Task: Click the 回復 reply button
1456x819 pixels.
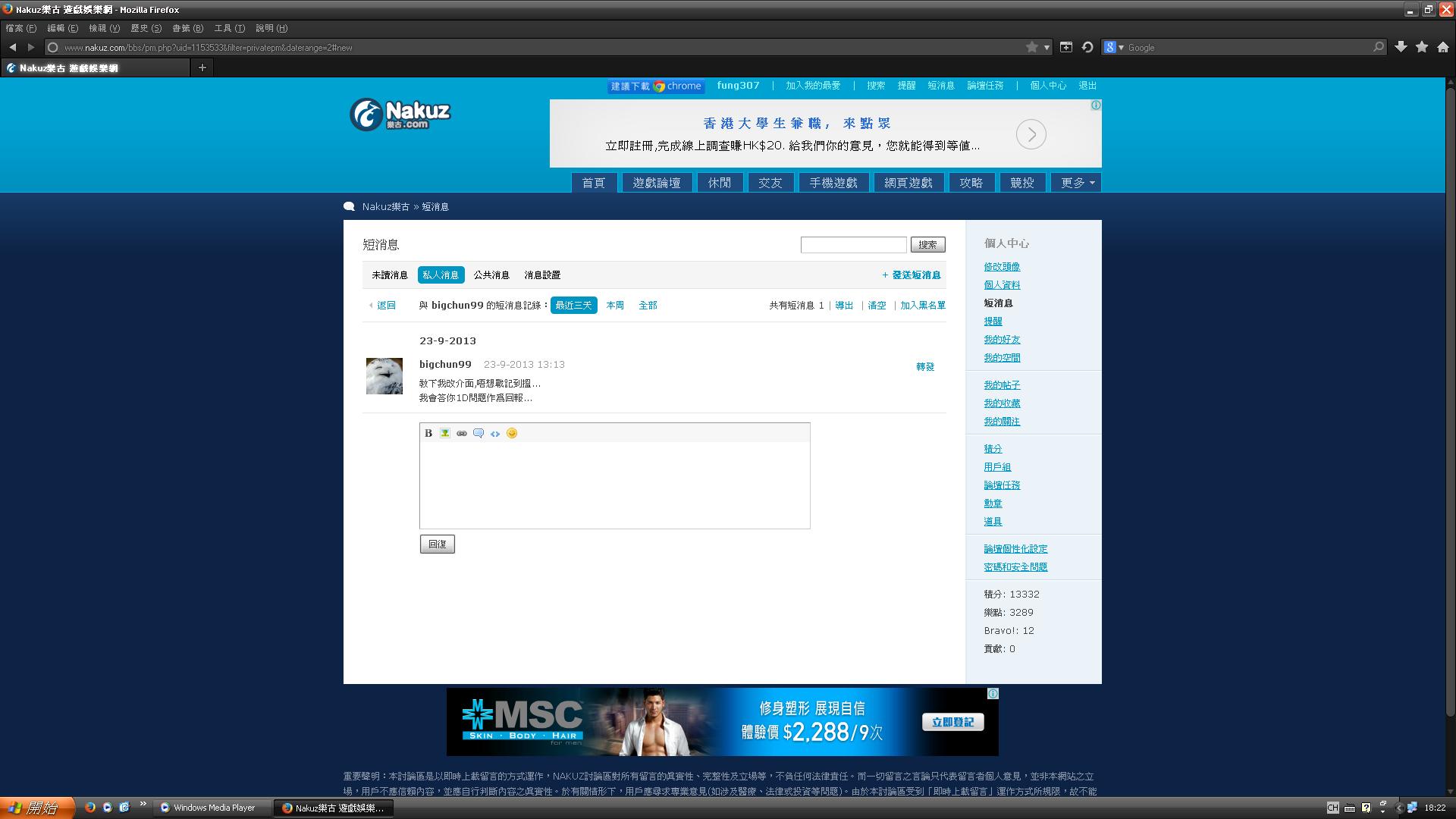Action: tap(438, 544)
